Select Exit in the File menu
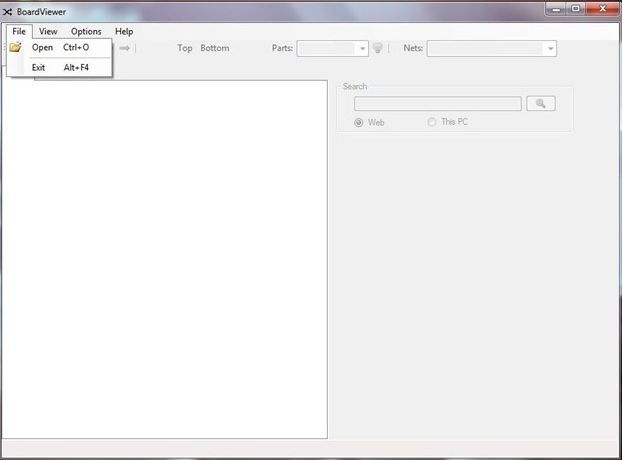623x460 pixels. click(39, 67)
